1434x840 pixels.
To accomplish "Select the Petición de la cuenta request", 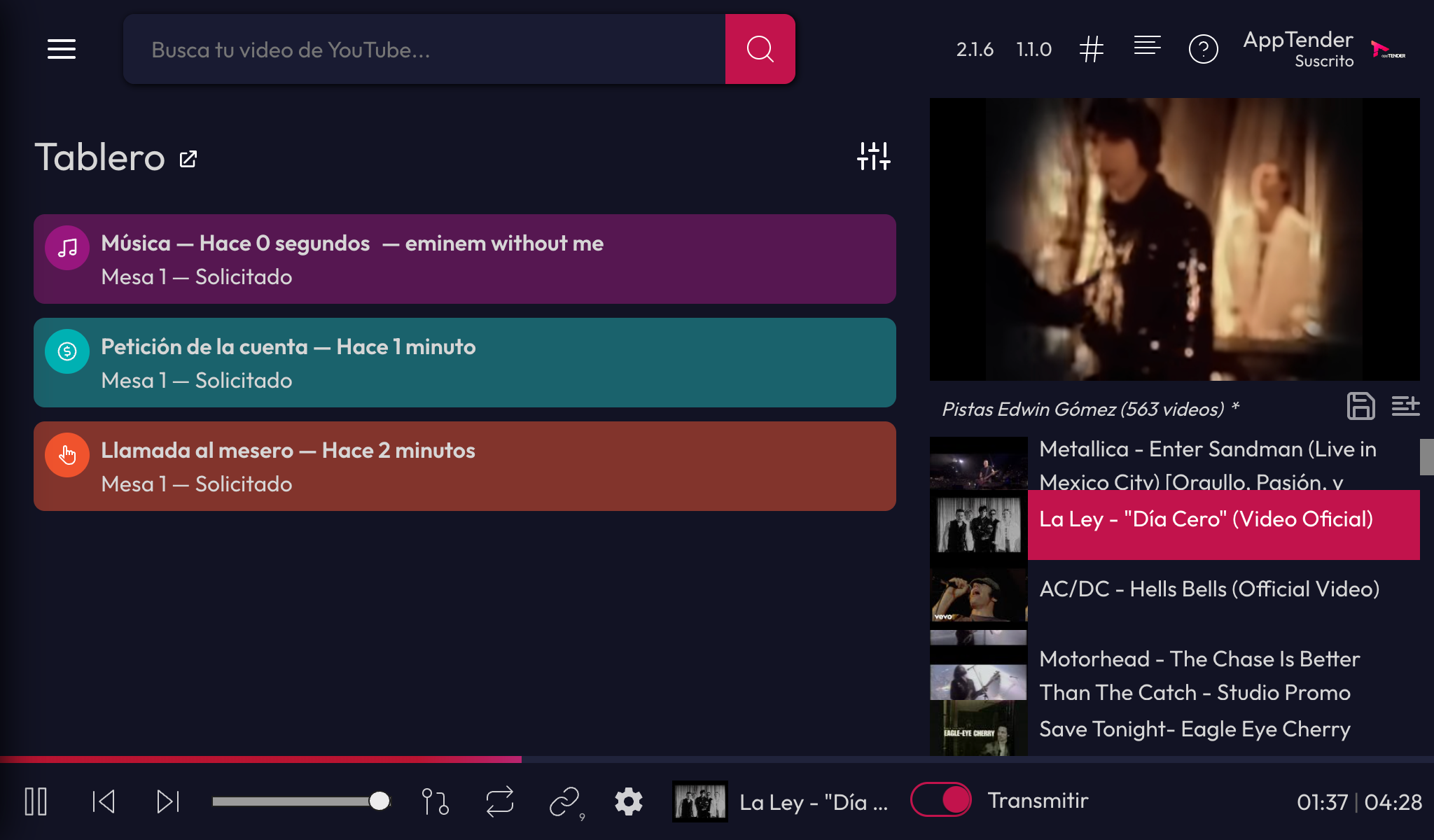I will tap(465, 363).
